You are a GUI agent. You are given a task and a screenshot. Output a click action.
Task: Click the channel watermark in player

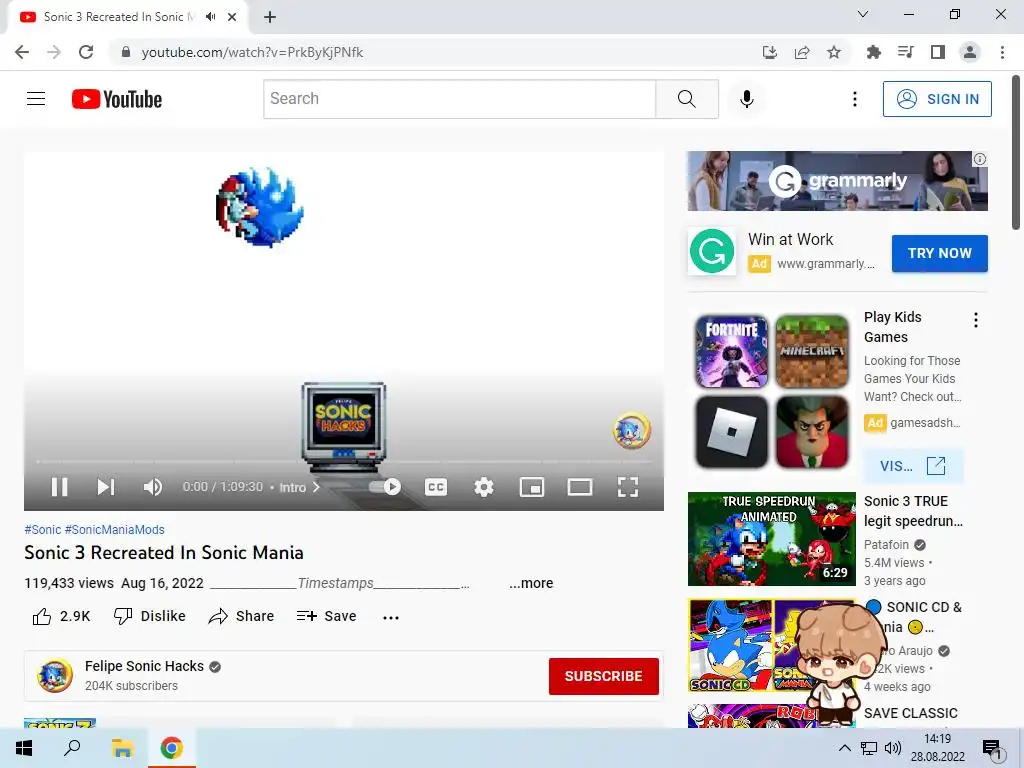631,430
